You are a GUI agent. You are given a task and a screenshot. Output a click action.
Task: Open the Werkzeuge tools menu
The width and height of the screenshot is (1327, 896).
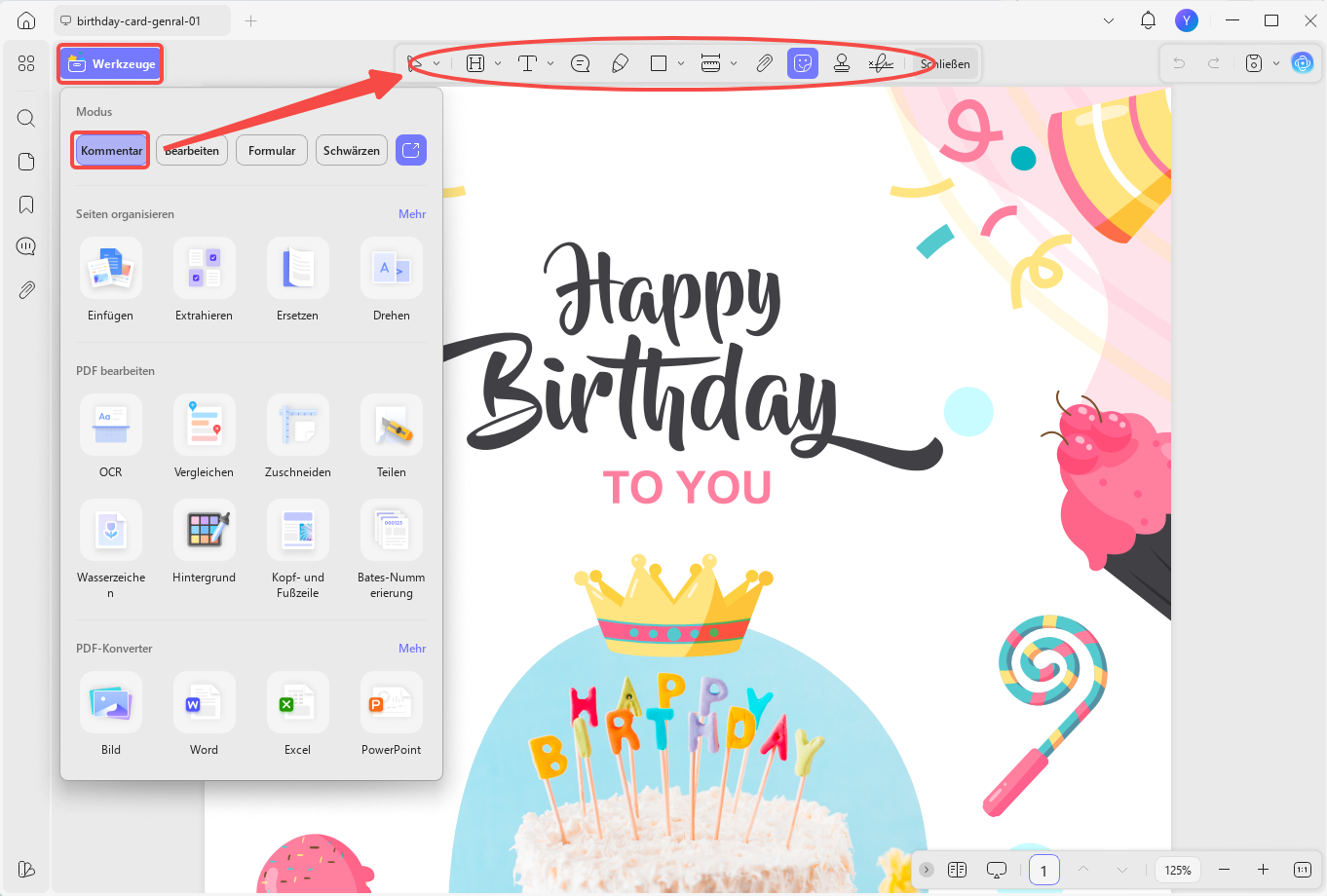tap(109, 64)
